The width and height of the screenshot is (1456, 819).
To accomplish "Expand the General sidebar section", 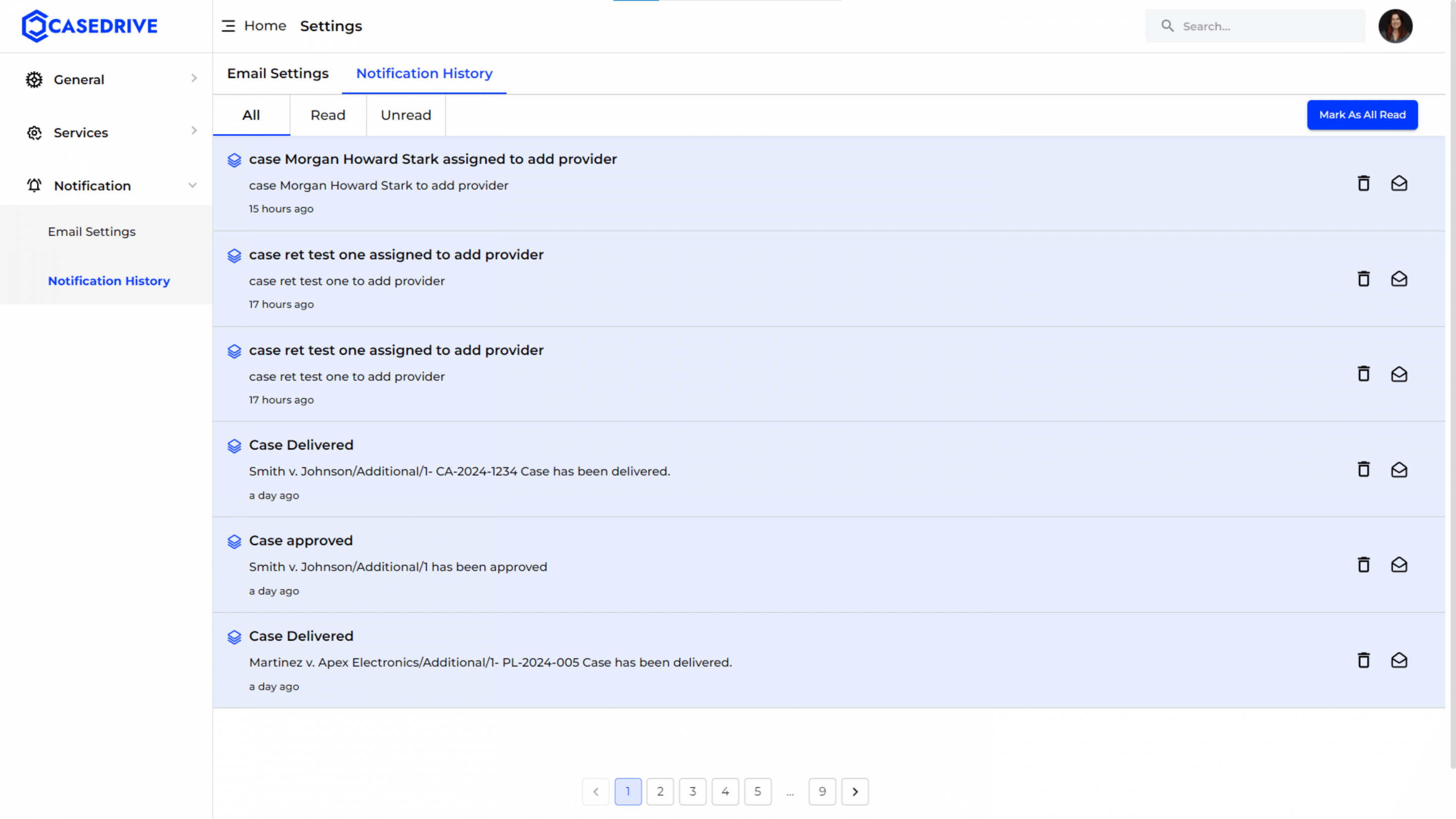I will (194, 78).
